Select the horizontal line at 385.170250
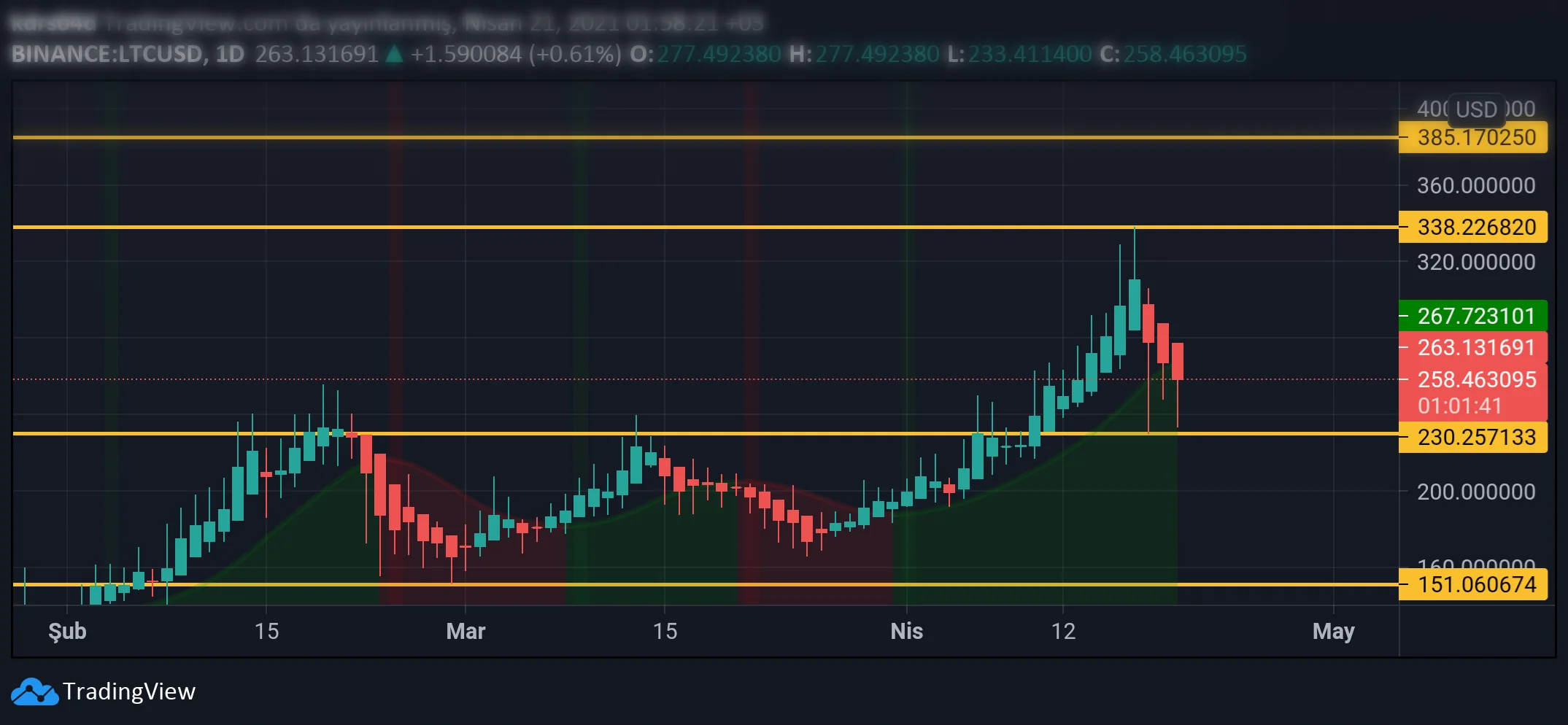The image size is (1568, 725). tap(705, 137)
